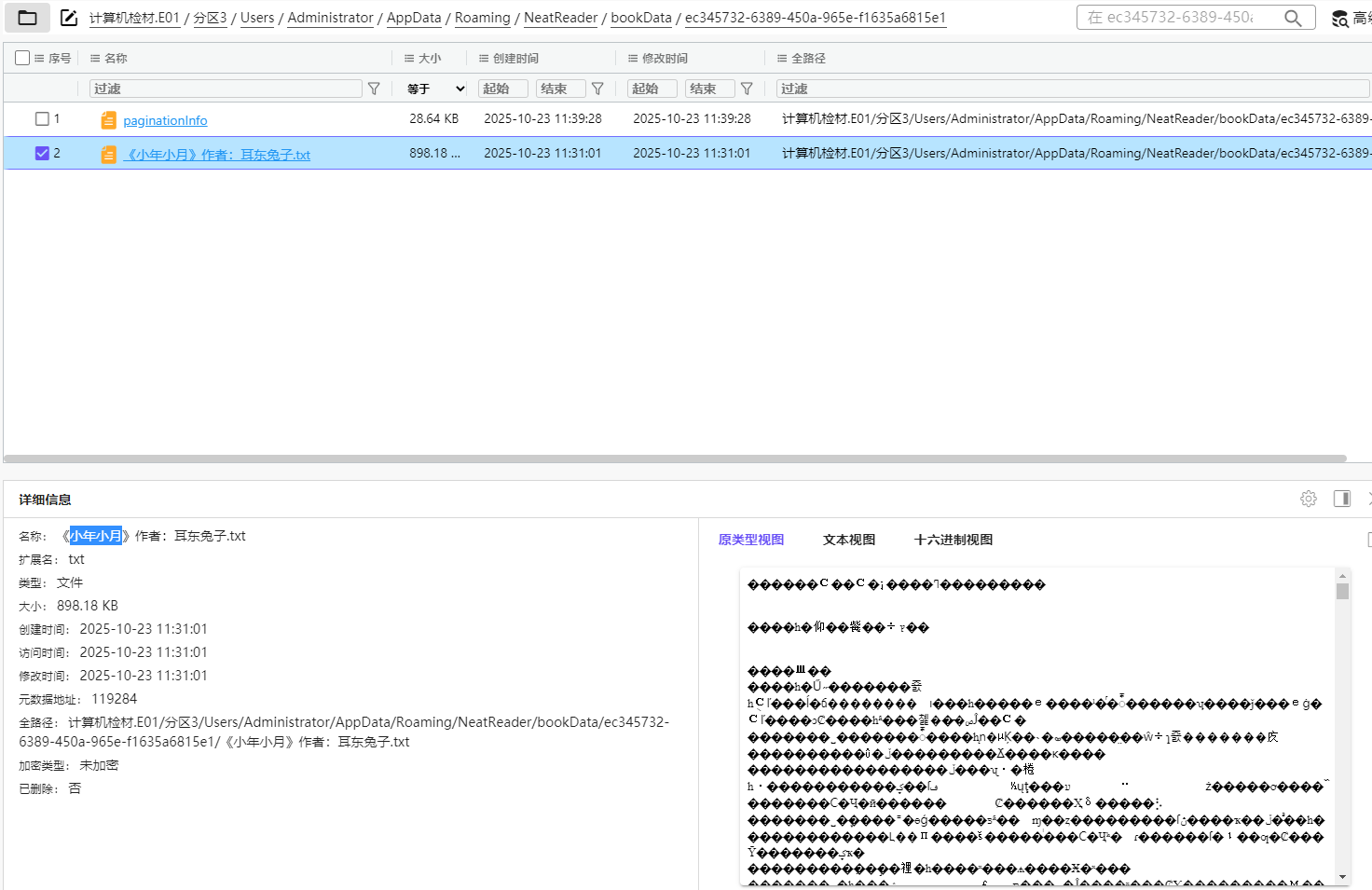
Task: Open the paginationInfo file link
Action: point(165,119)
